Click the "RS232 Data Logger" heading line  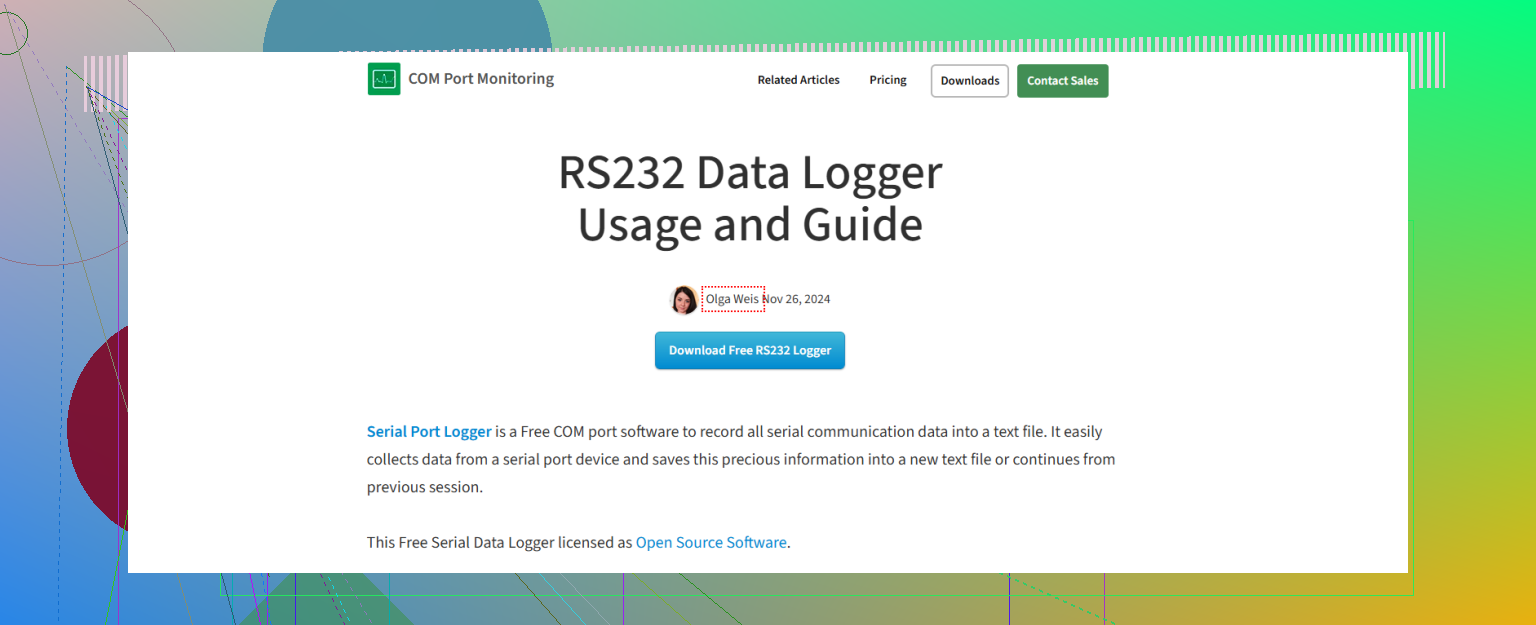click(750, 173)
